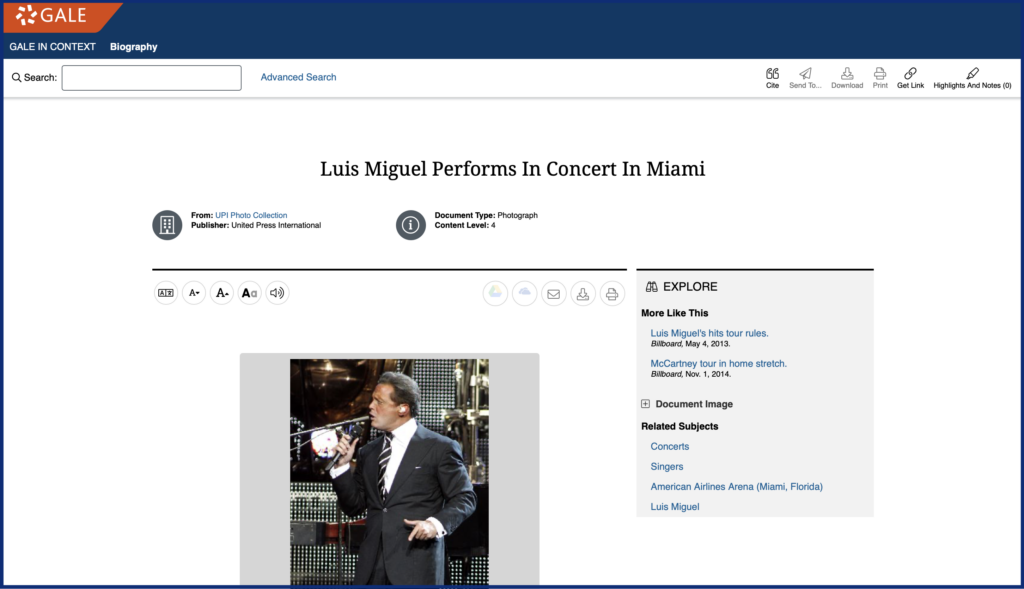Open the Cite tool
The image size is (1024, 589).
pos(772,78)
